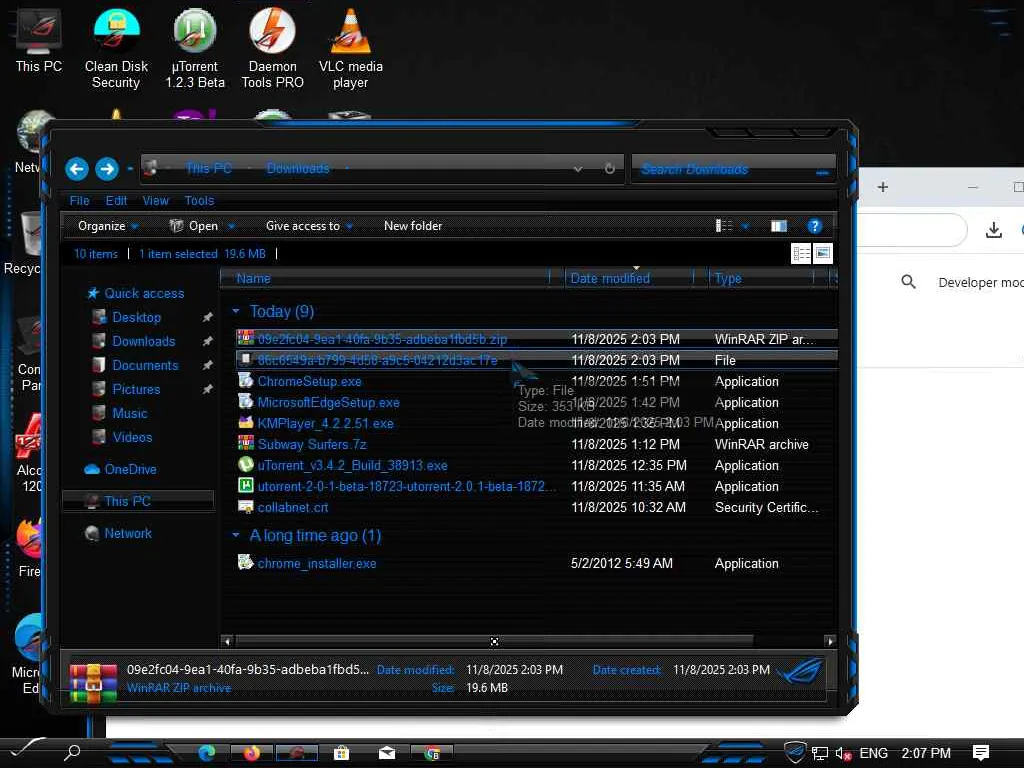Switch to details view icon
Viewport: 1024px width, 768px height.
click(801, 253)
